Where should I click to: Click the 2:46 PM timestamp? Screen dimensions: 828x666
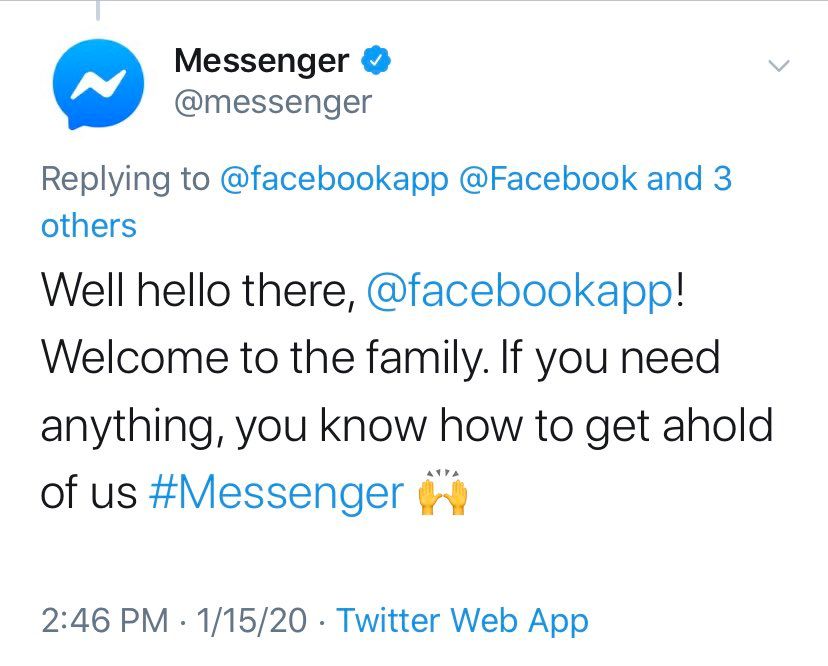(104, 620)
